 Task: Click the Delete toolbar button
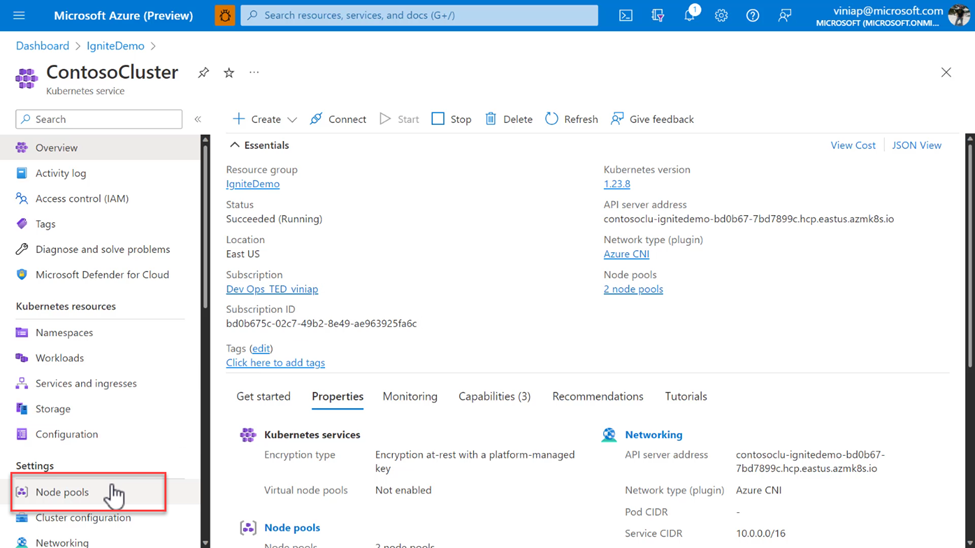[x=509, y=119]
